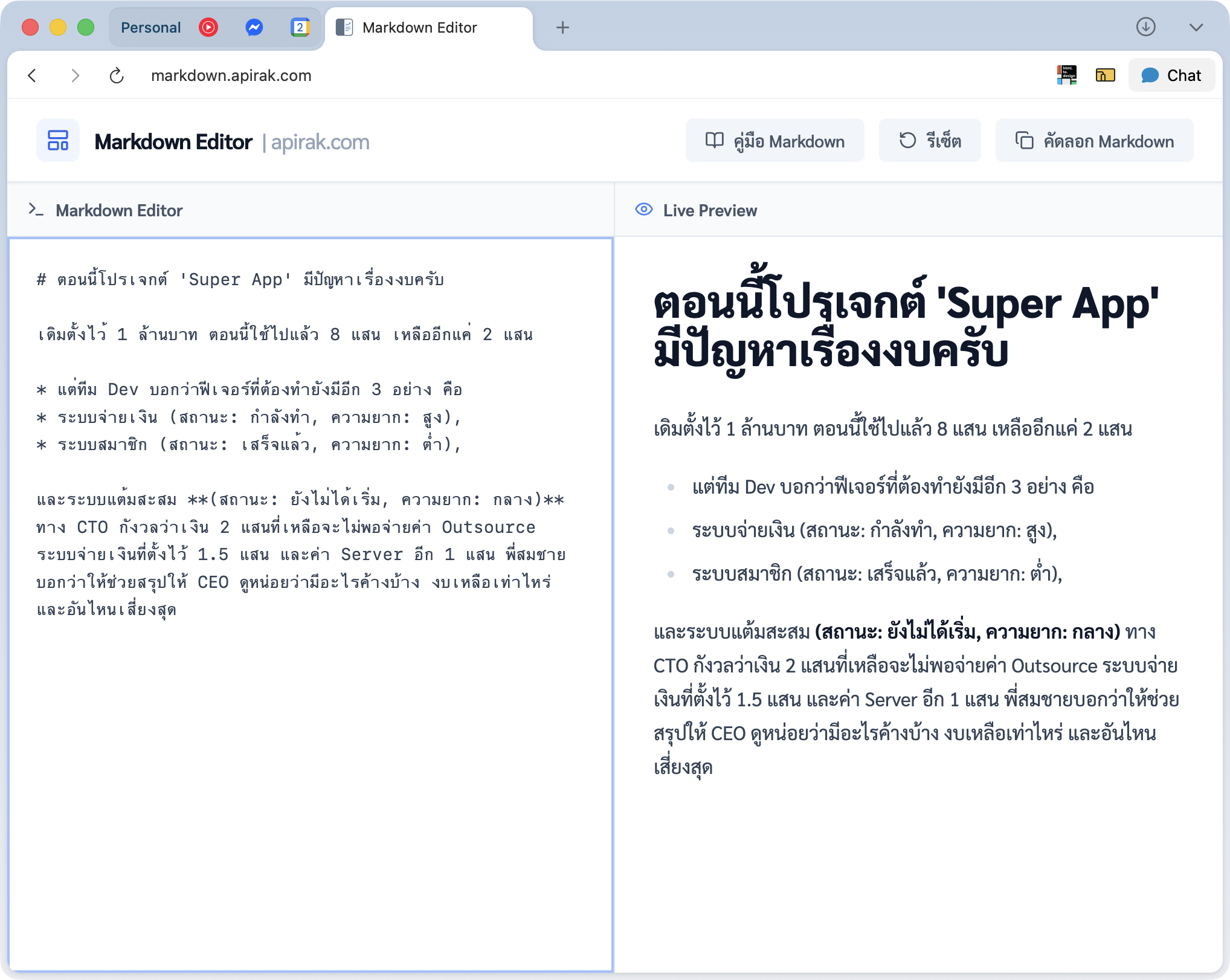This screenshot has width=1230, height=980.
Task: Click the browser downloads icon
Action: pos(1145,27)
